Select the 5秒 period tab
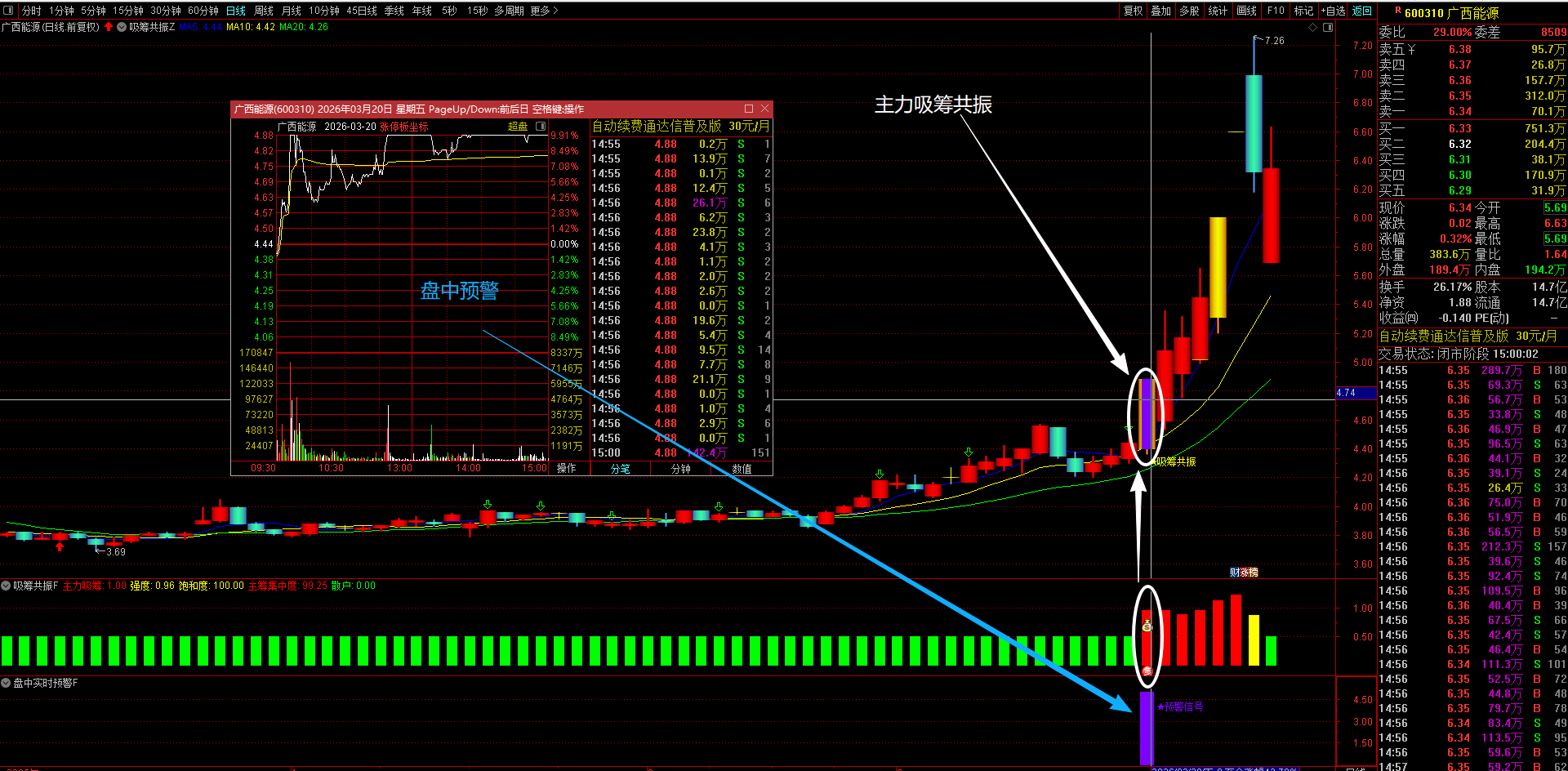Screen dimensions: 1568x771 450,11
